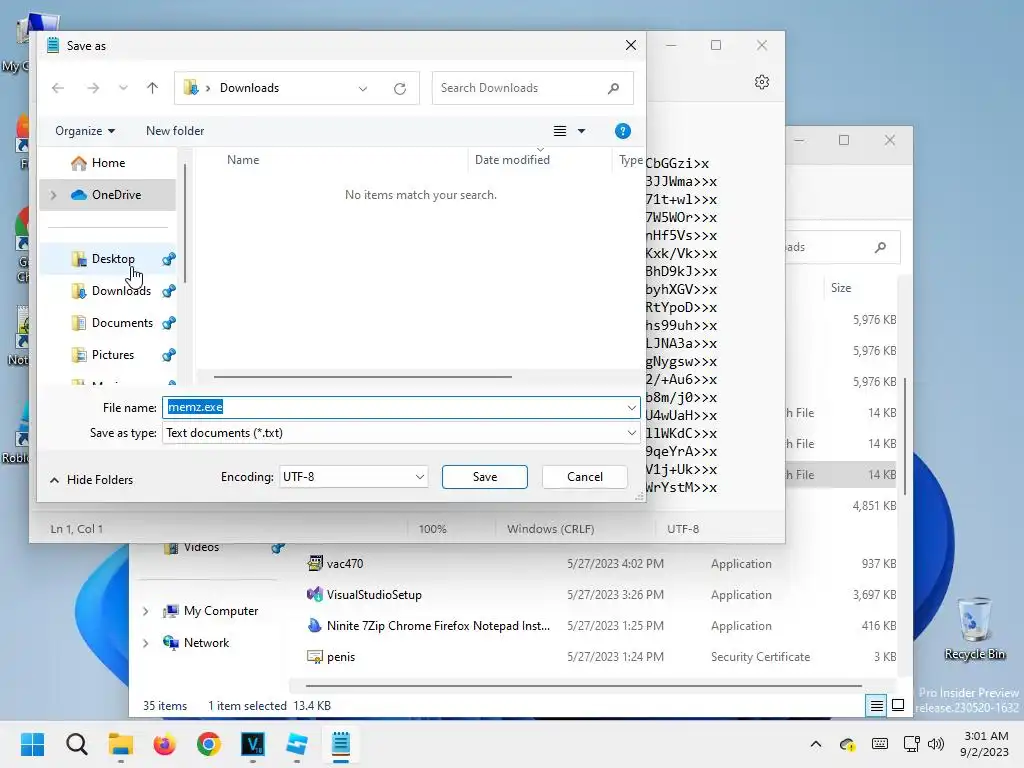Expand the OneDrive tree node

coord(54,195)
